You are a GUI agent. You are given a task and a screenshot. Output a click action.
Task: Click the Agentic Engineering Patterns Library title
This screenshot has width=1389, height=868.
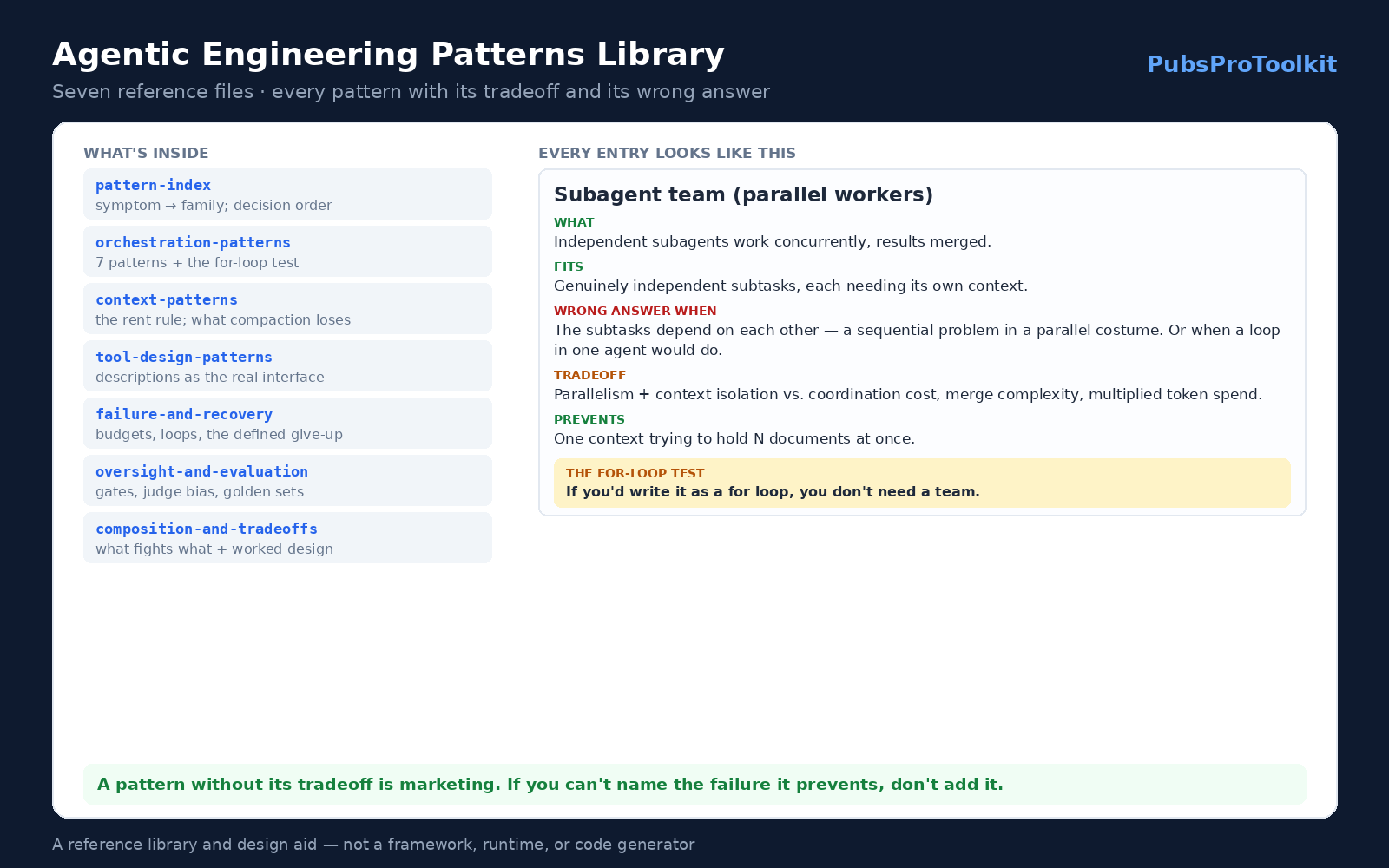(x=388, y=55)
